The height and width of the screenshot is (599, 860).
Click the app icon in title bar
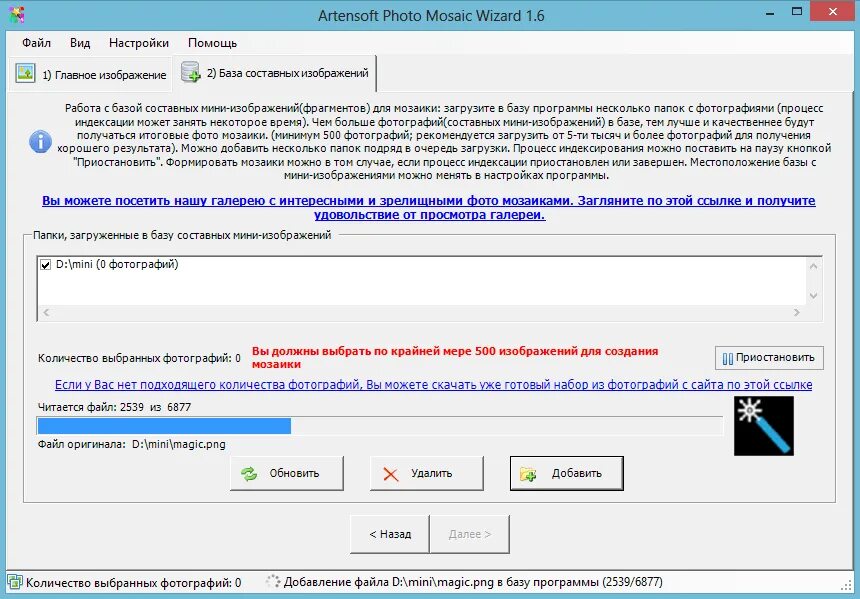(x=16, y=15)
